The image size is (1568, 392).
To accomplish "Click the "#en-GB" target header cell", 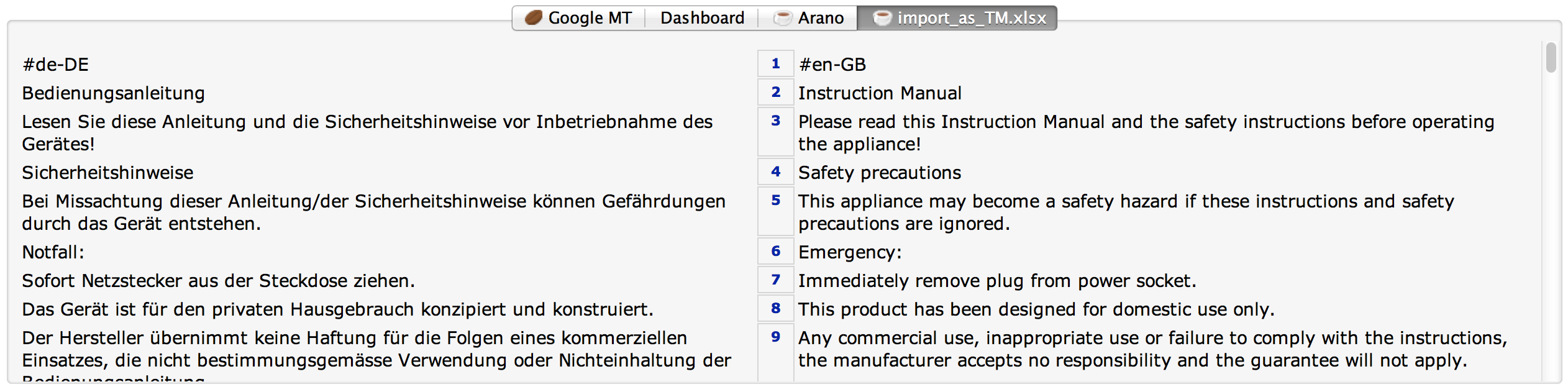I will point(832,65).
